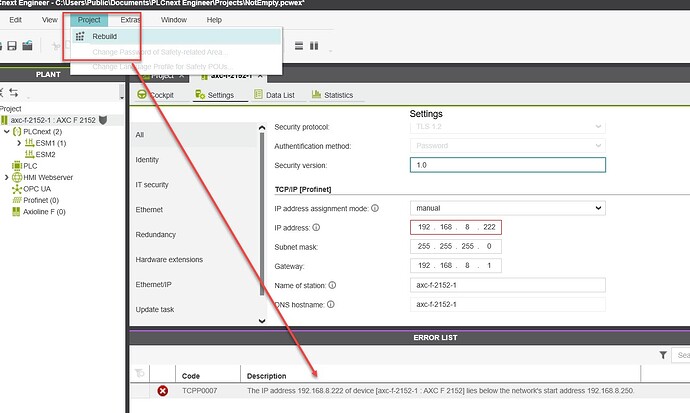Click info icon beside IP address assignment mode
The image size is (690, 413).
[x=375, y=208]
